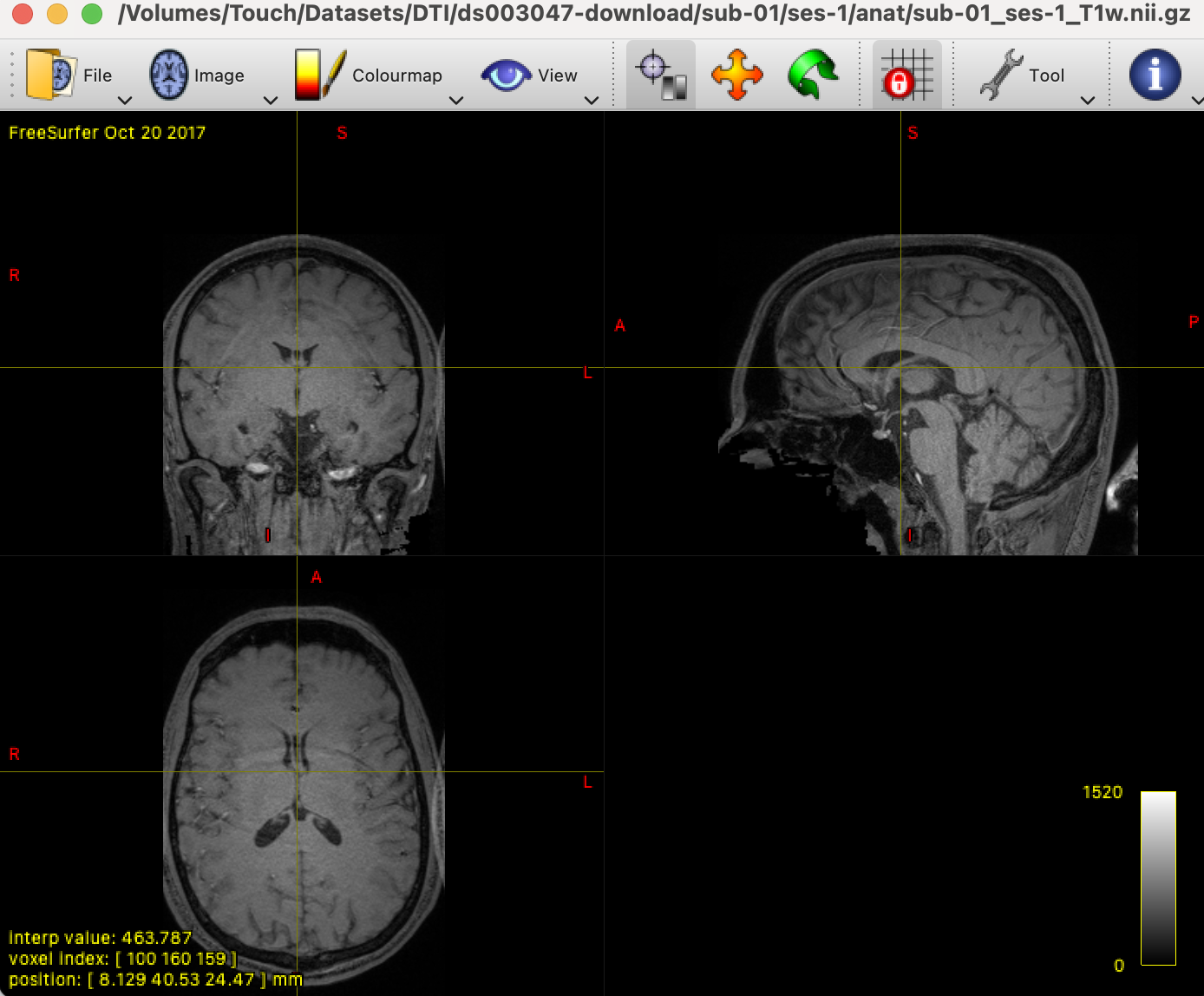Viewport: 1204px width, 996px height.
Task: Click the colour bar maximum value 1520
Action: click(x=1103, y=792)
